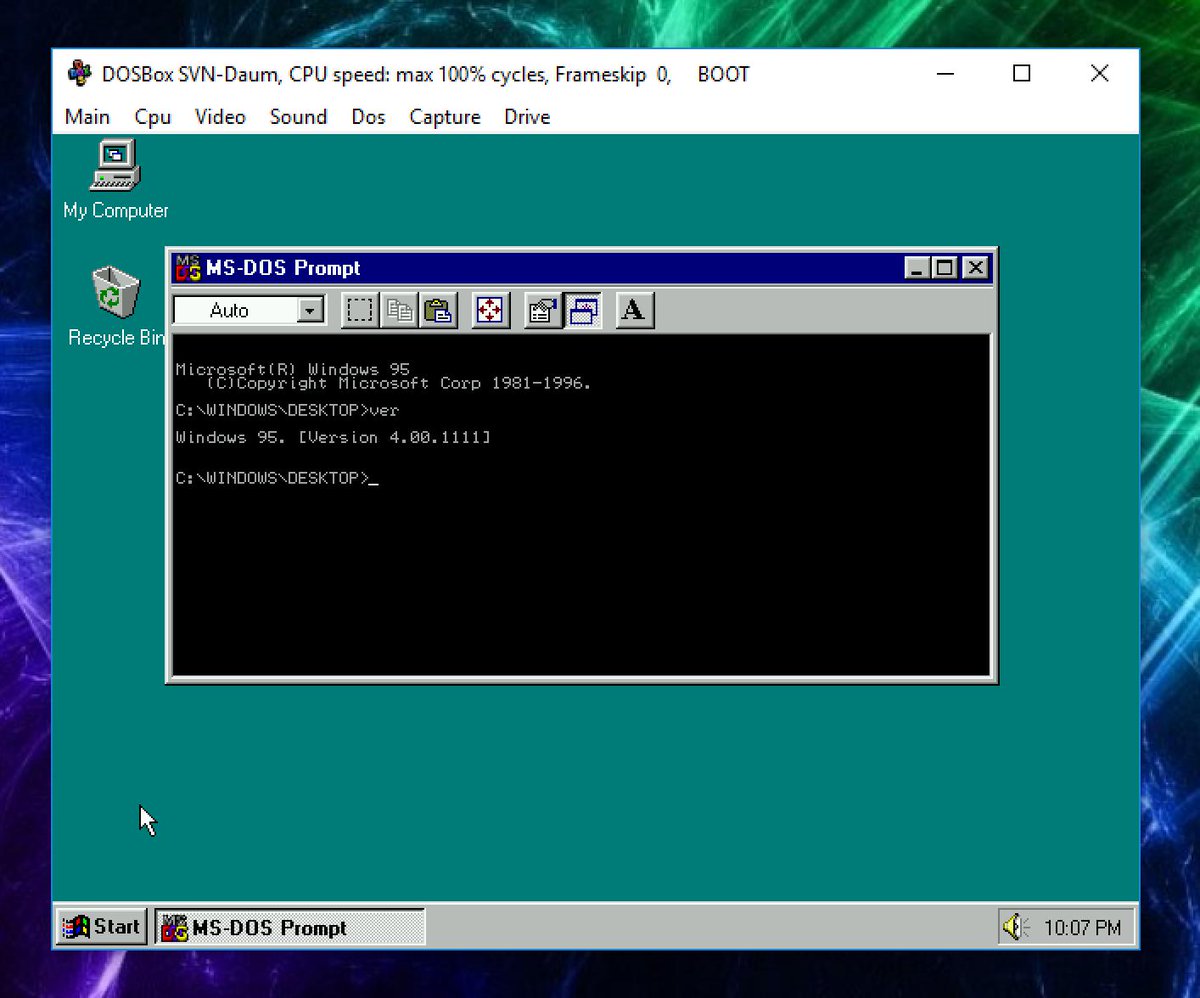Open the Sound menu
The image size is (1200, 998).
tap(298, 117)
